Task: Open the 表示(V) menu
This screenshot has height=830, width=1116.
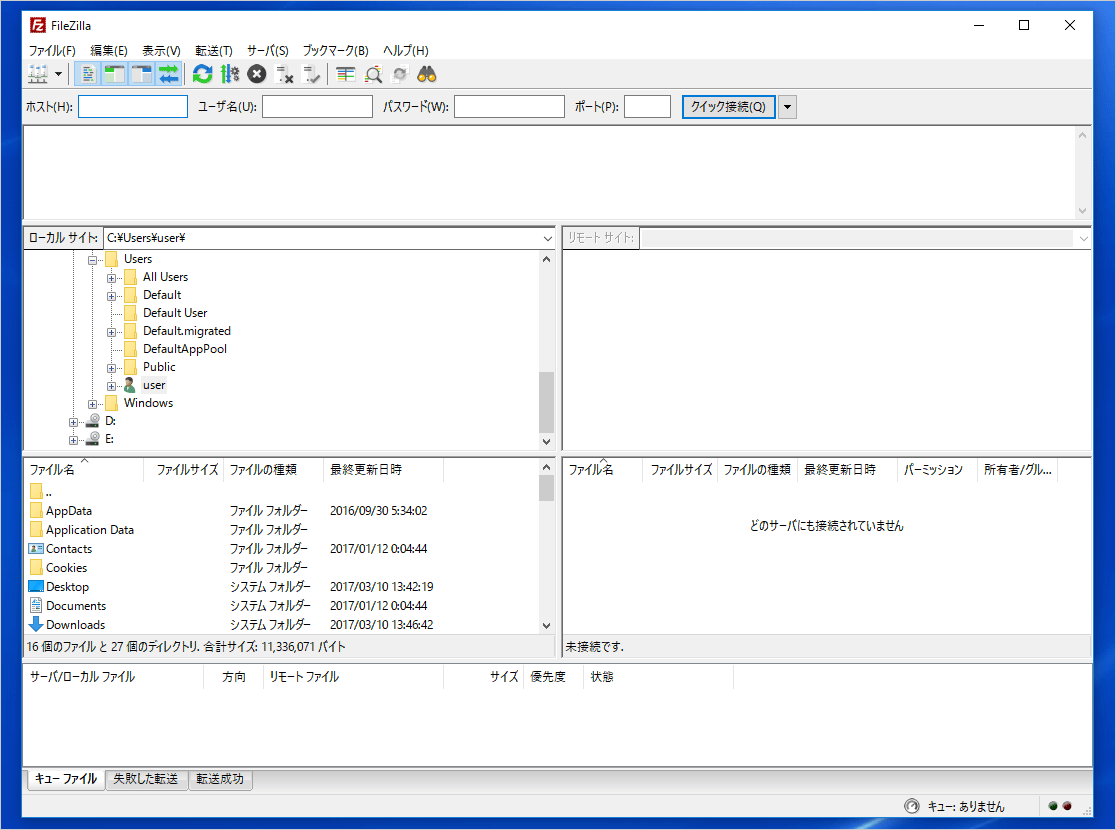Action: (x=162, y=51)
